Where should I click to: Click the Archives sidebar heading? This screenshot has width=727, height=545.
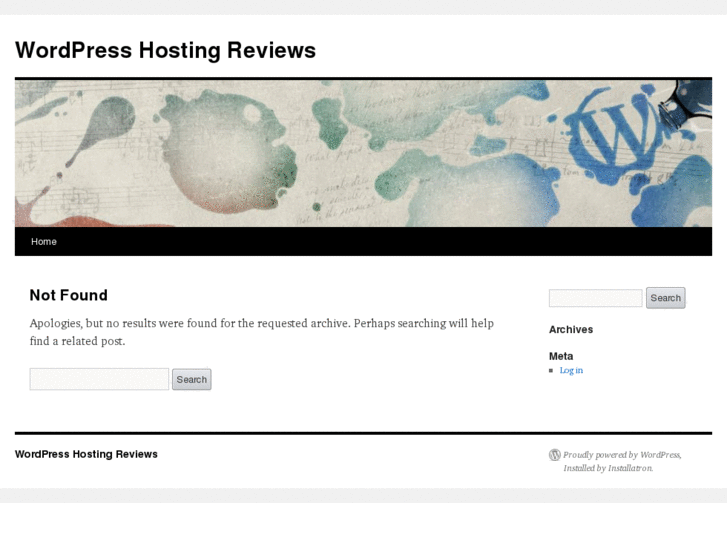point(571,329)
